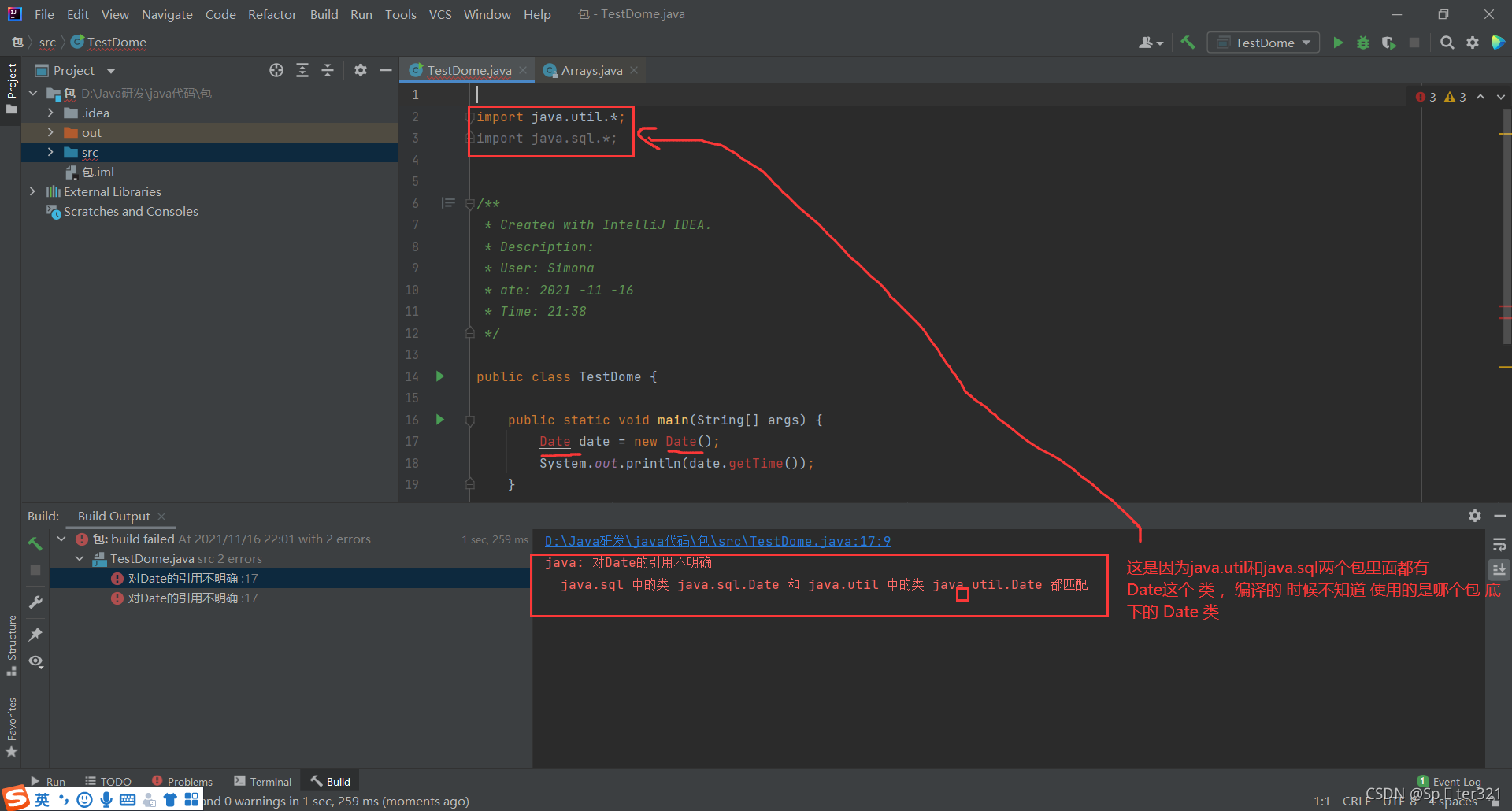Open Build panel settings gear

pyautogui.click(x=1475, y=516)
